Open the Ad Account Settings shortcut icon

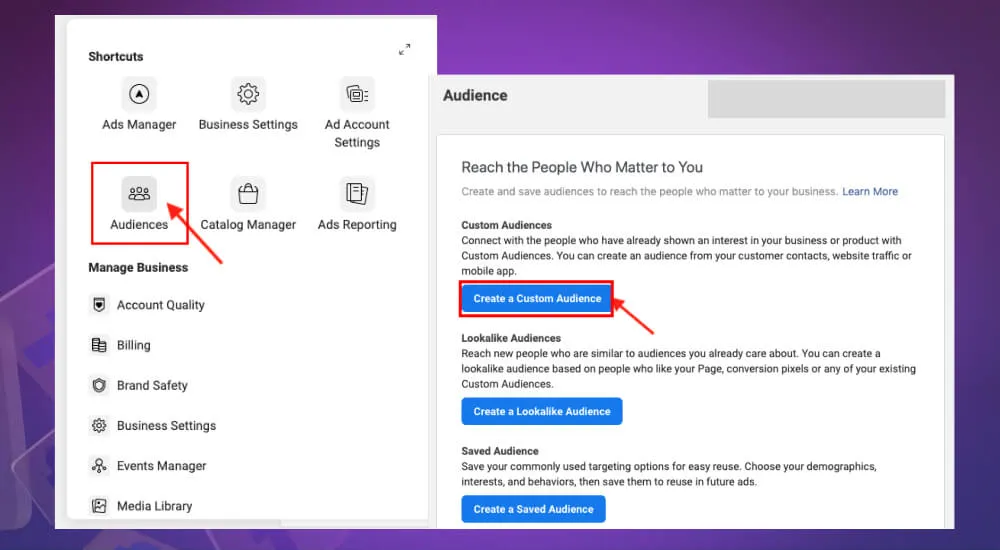[357, 94]
